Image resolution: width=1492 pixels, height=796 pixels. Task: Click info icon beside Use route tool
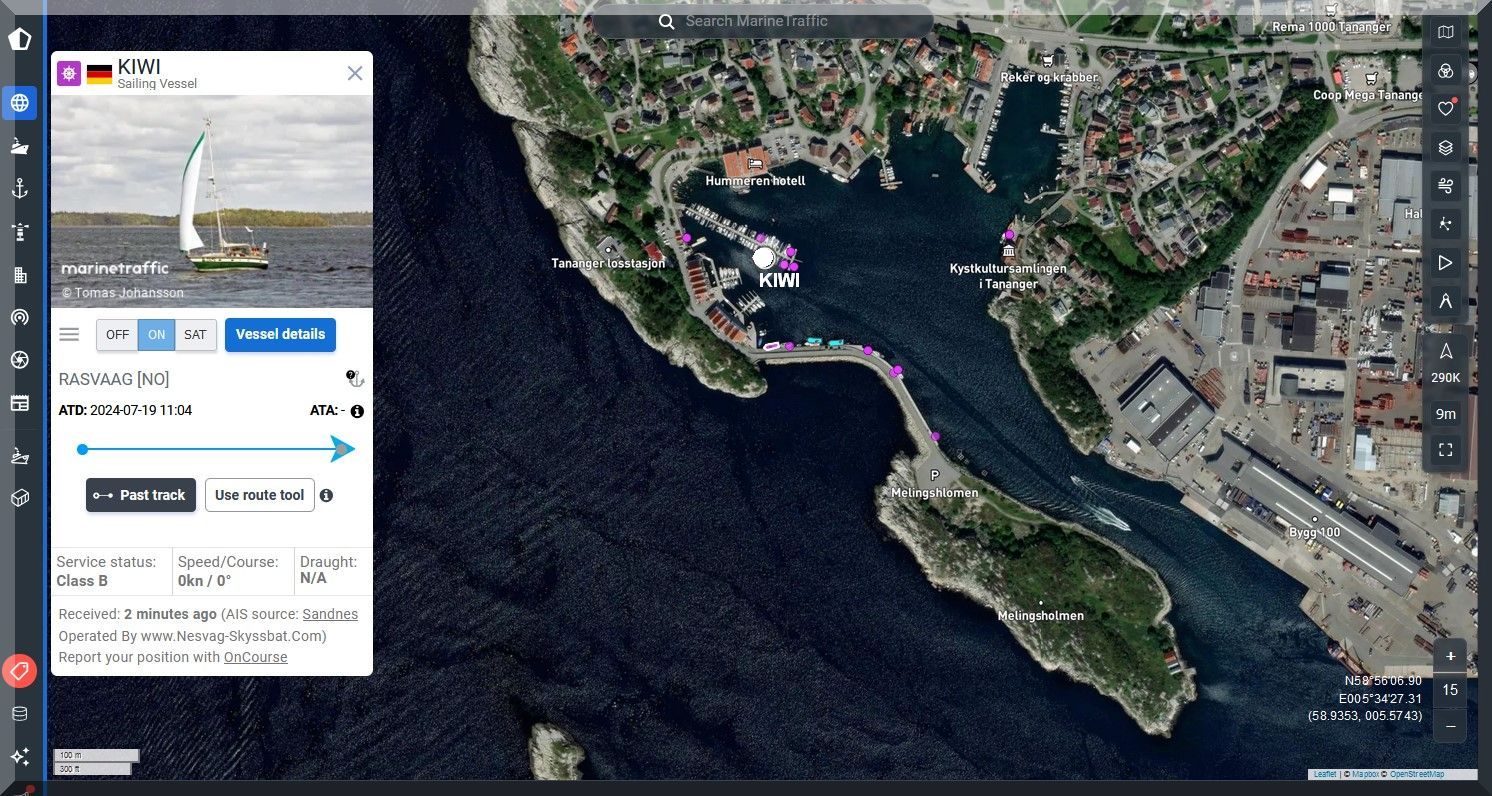click(x=326, y=495)
